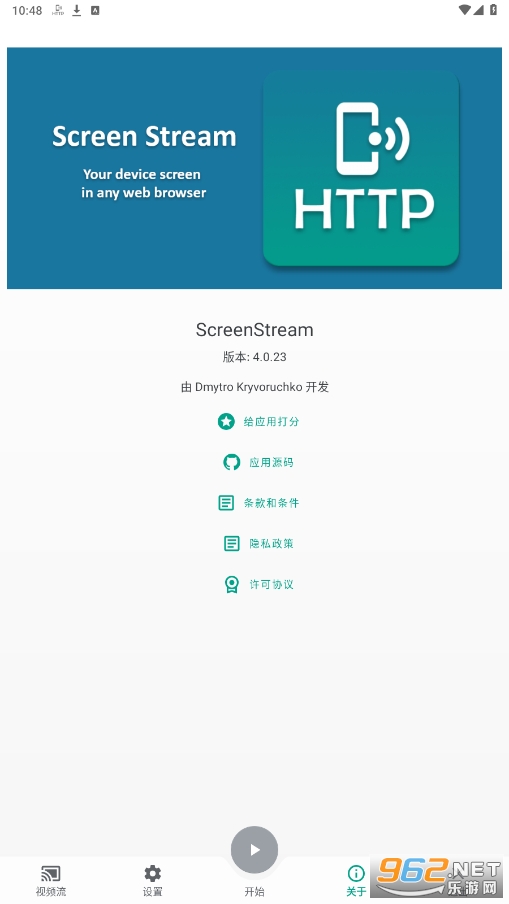Tap the ribbon badge icon beside 许可协议
509x904 pixels.
[x=232, y=584]
